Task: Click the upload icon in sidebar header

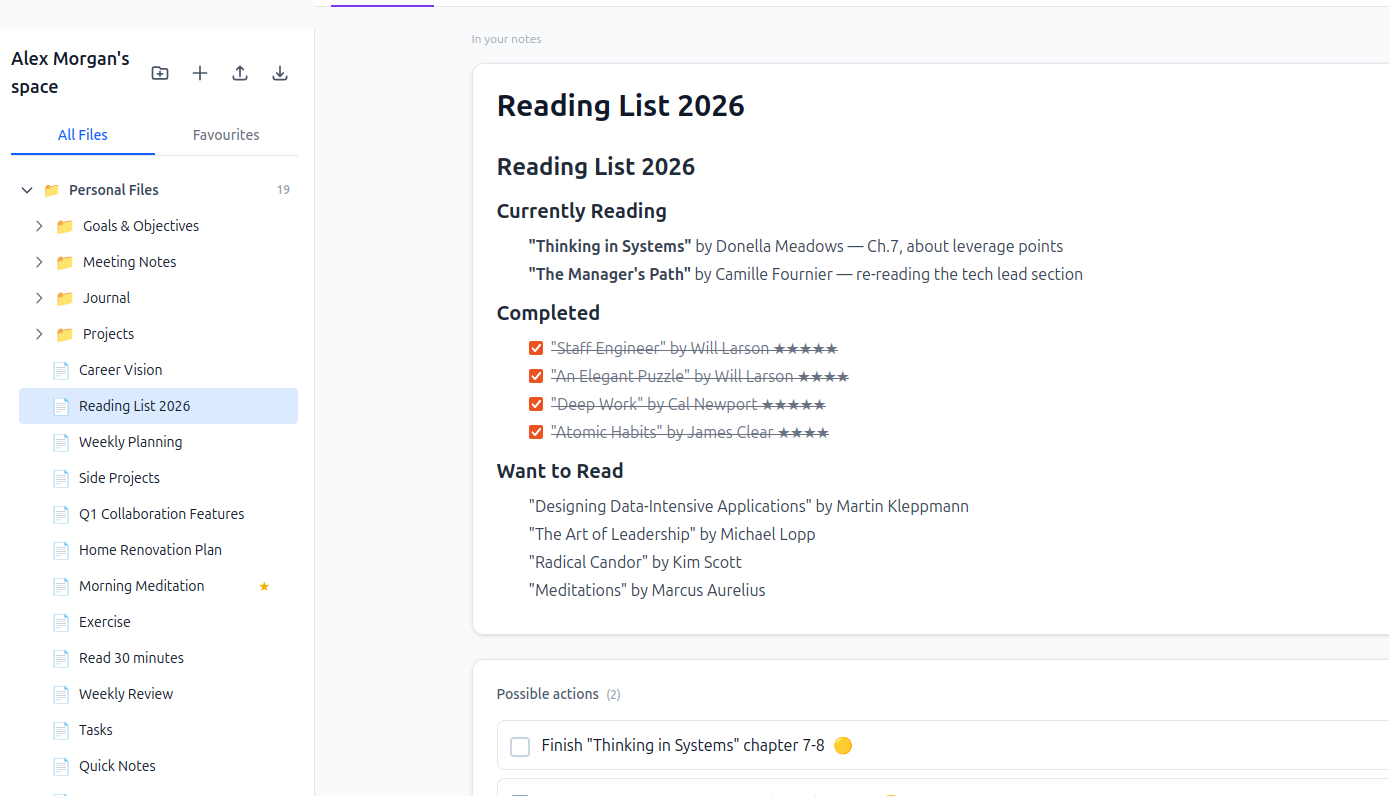Action: (x=240, y=73)
